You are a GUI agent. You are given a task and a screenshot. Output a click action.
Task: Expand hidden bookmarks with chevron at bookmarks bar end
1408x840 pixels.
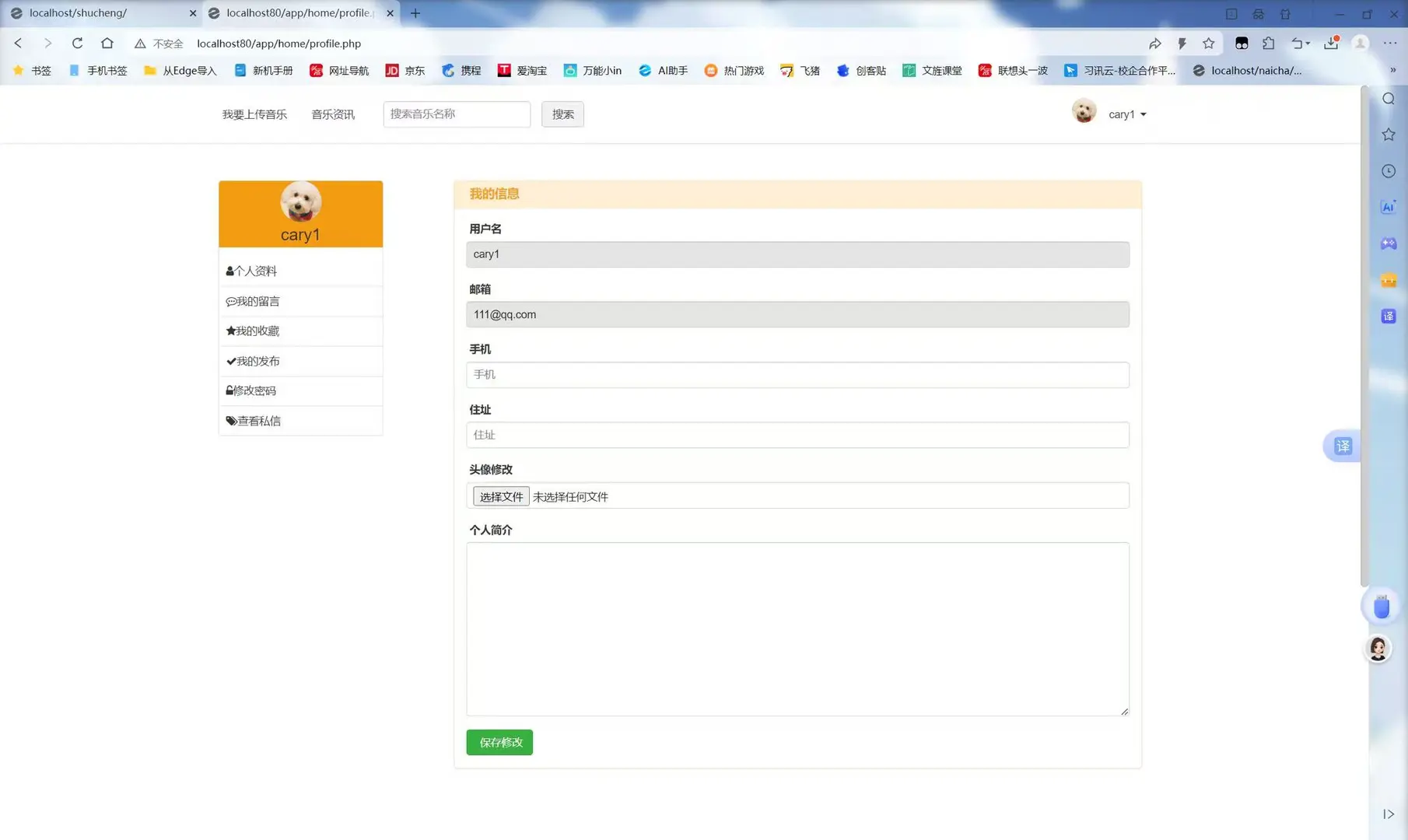point(1393,70)
